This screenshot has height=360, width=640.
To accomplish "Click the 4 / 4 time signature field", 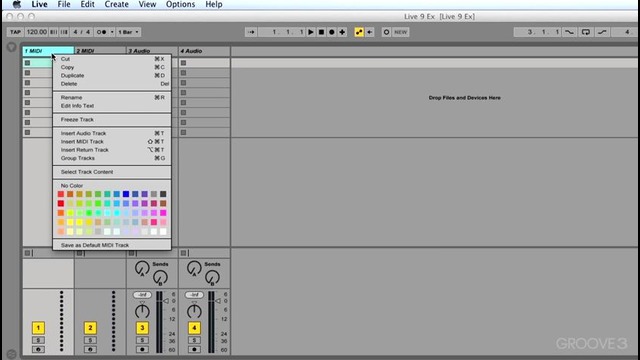I will coord(81,32).
